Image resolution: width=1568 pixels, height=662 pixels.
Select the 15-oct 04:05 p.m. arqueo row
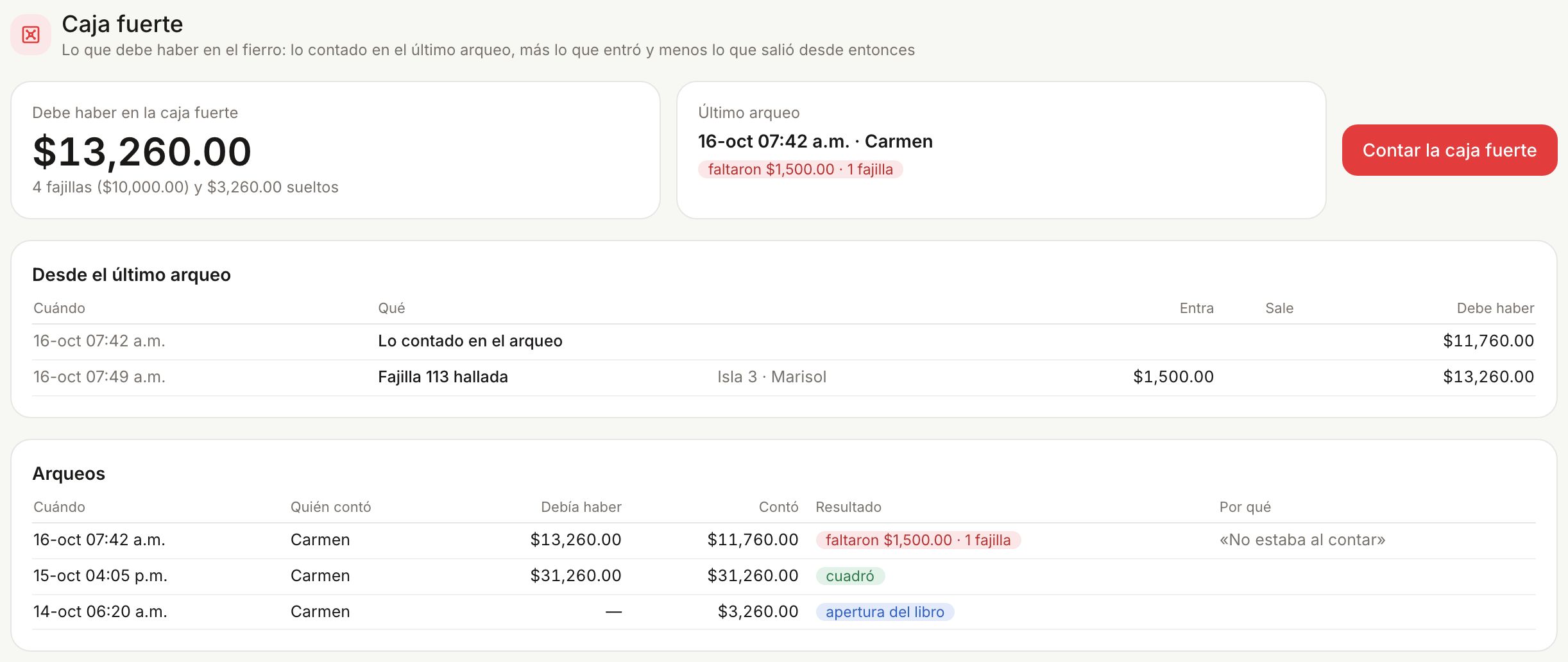(783, 576)
